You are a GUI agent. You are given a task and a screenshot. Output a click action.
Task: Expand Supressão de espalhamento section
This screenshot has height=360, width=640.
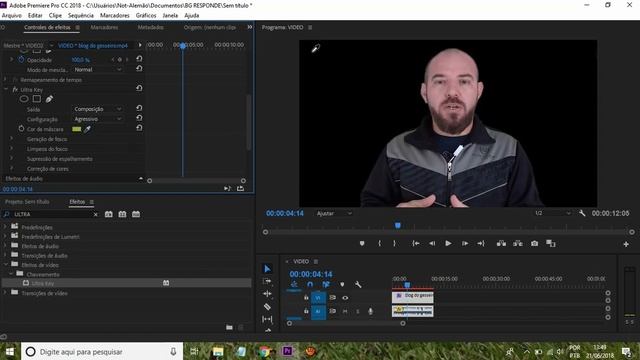(x=11, y=158)
